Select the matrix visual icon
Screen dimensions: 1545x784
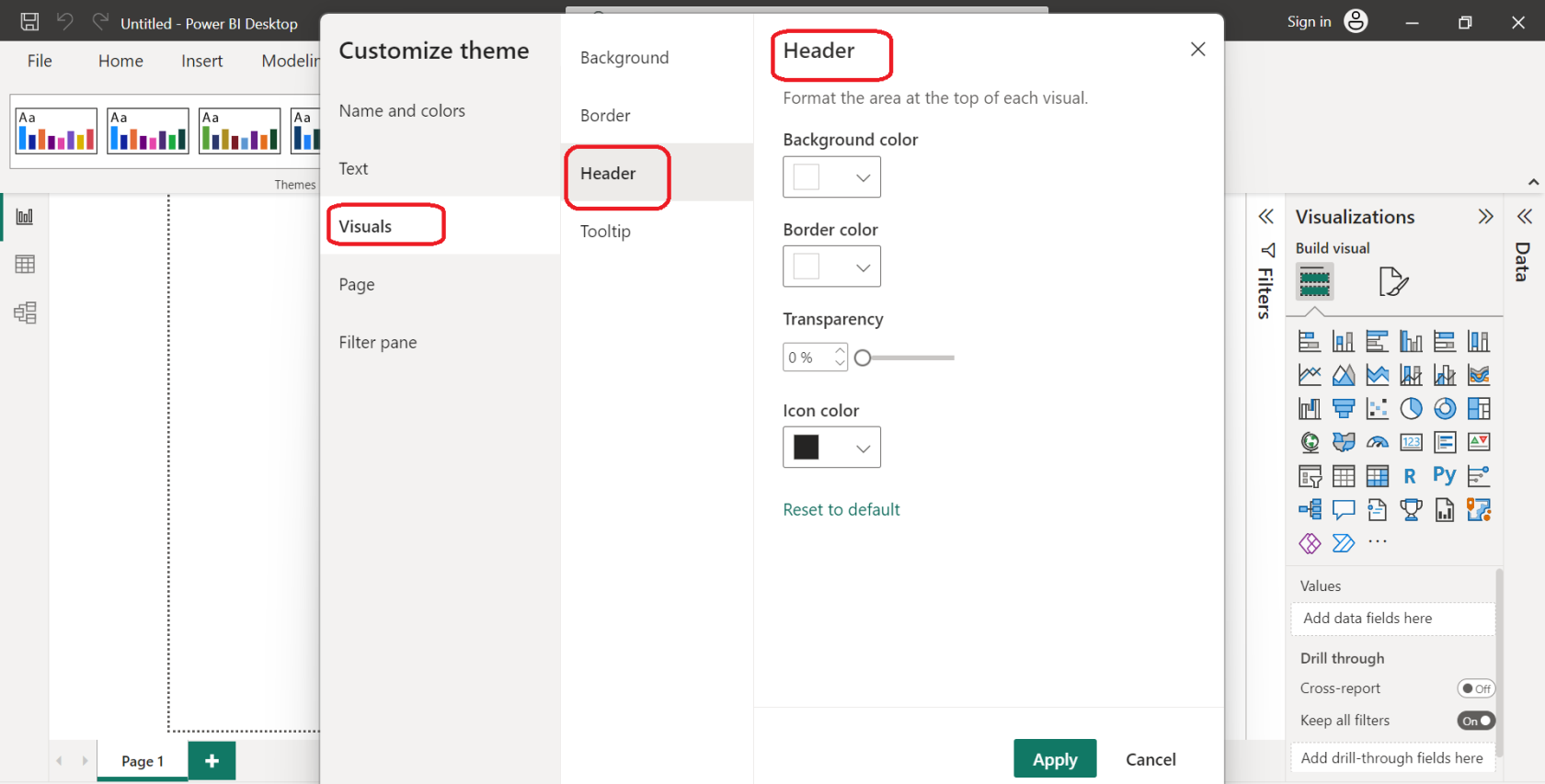(1378, 476)
